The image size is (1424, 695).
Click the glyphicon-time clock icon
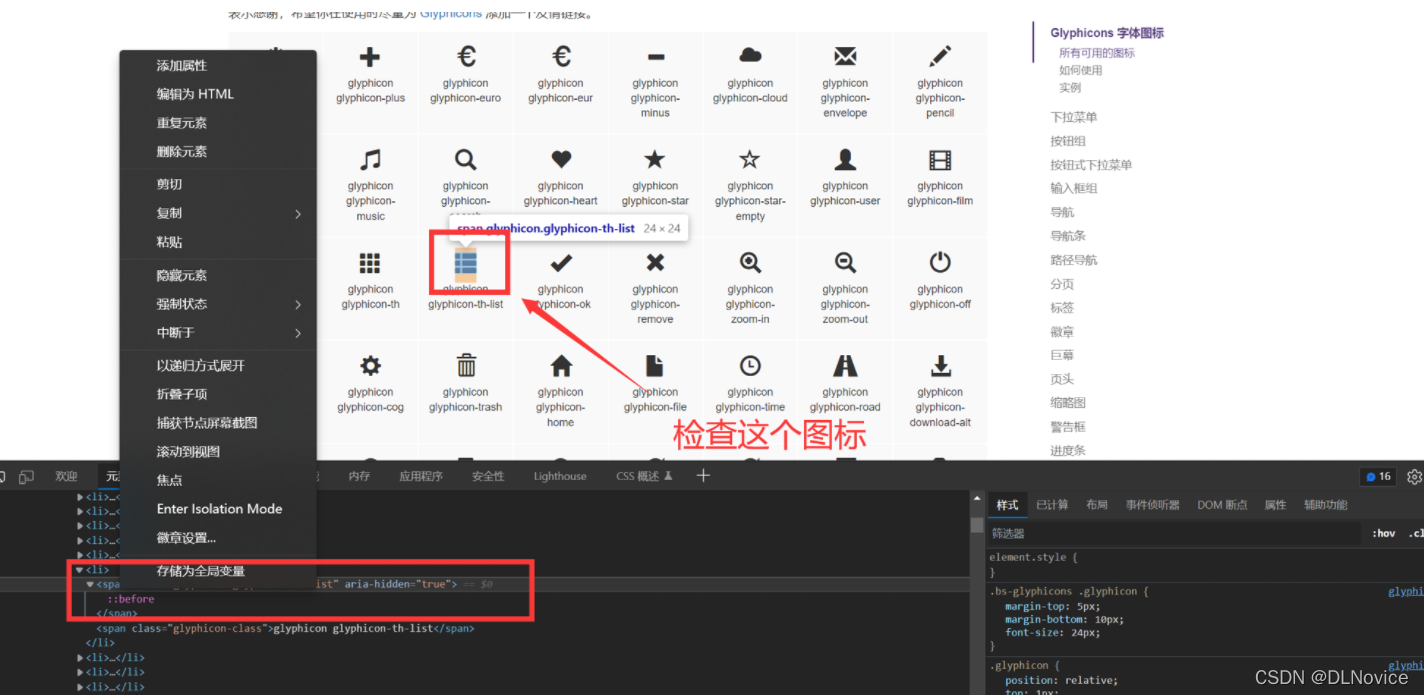tap(750, 365)
